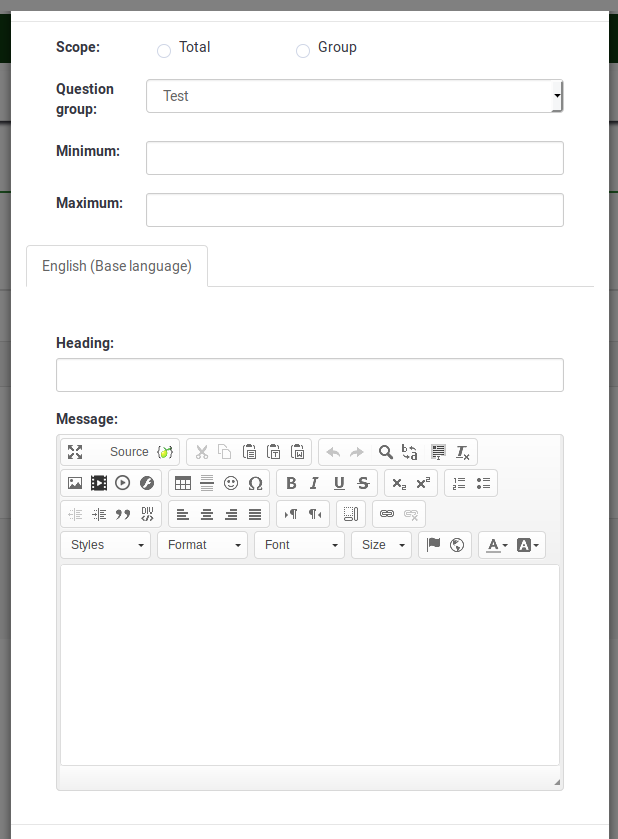Insert an image into message

tap(75, 483)
